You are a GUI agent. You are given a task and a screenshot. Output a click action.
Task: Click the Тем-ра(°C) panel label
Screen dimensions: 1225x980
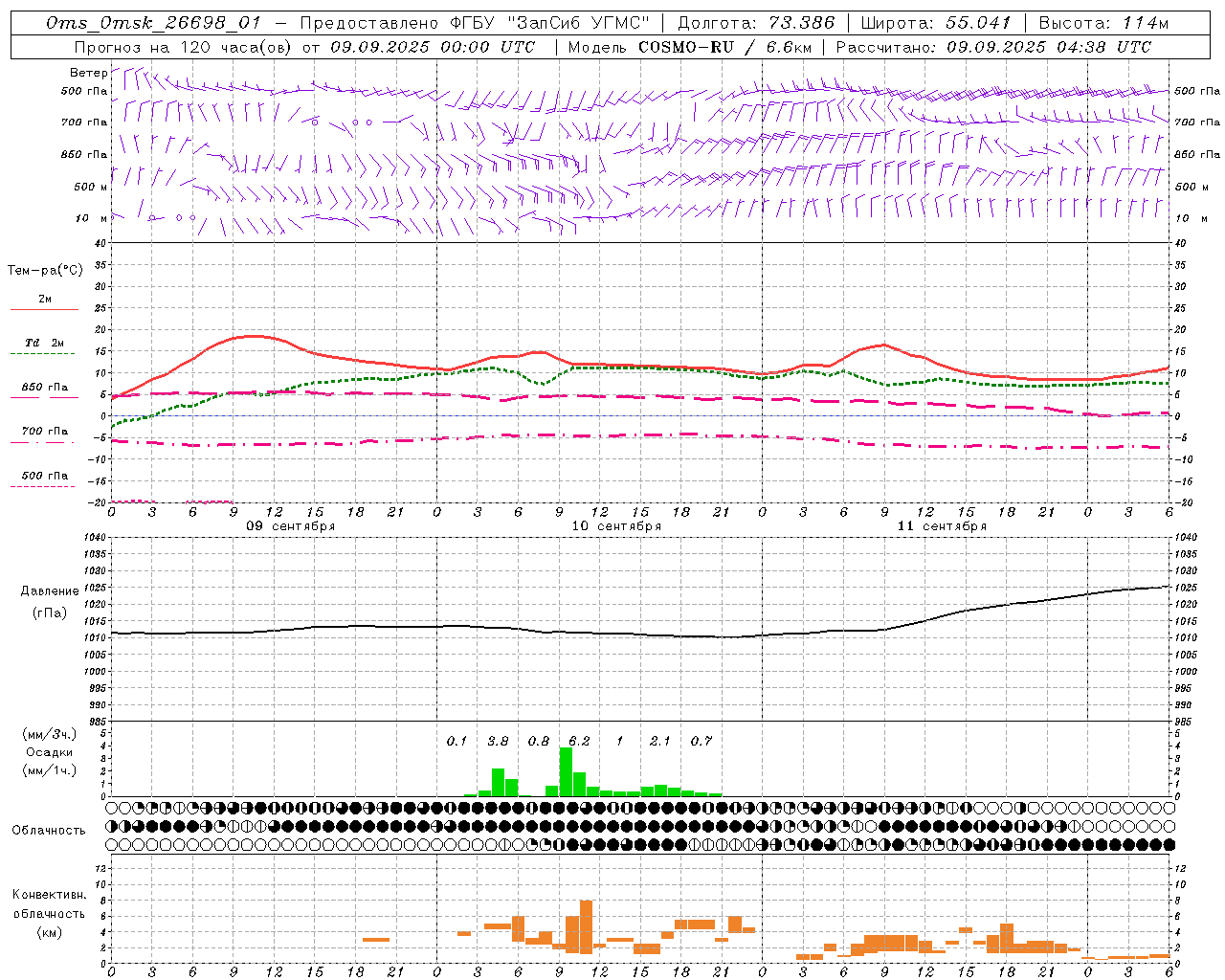(x=45, y=271)
